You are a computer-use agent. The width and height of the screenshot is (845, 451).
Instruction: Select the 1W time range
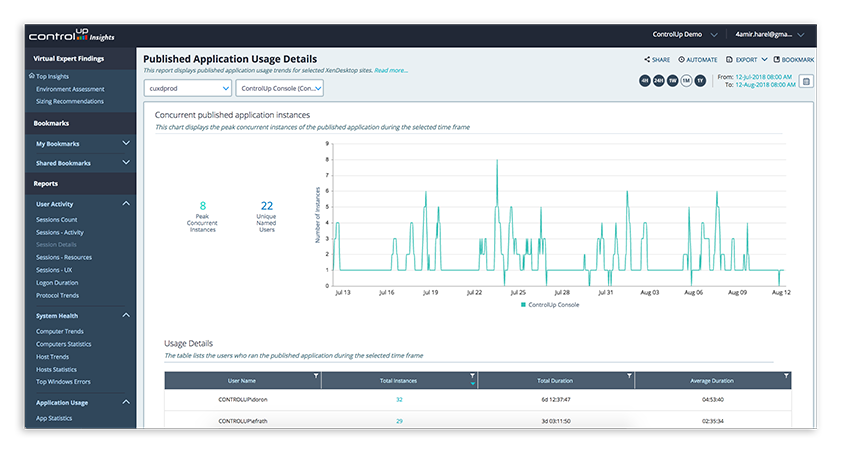click(673, 81)
